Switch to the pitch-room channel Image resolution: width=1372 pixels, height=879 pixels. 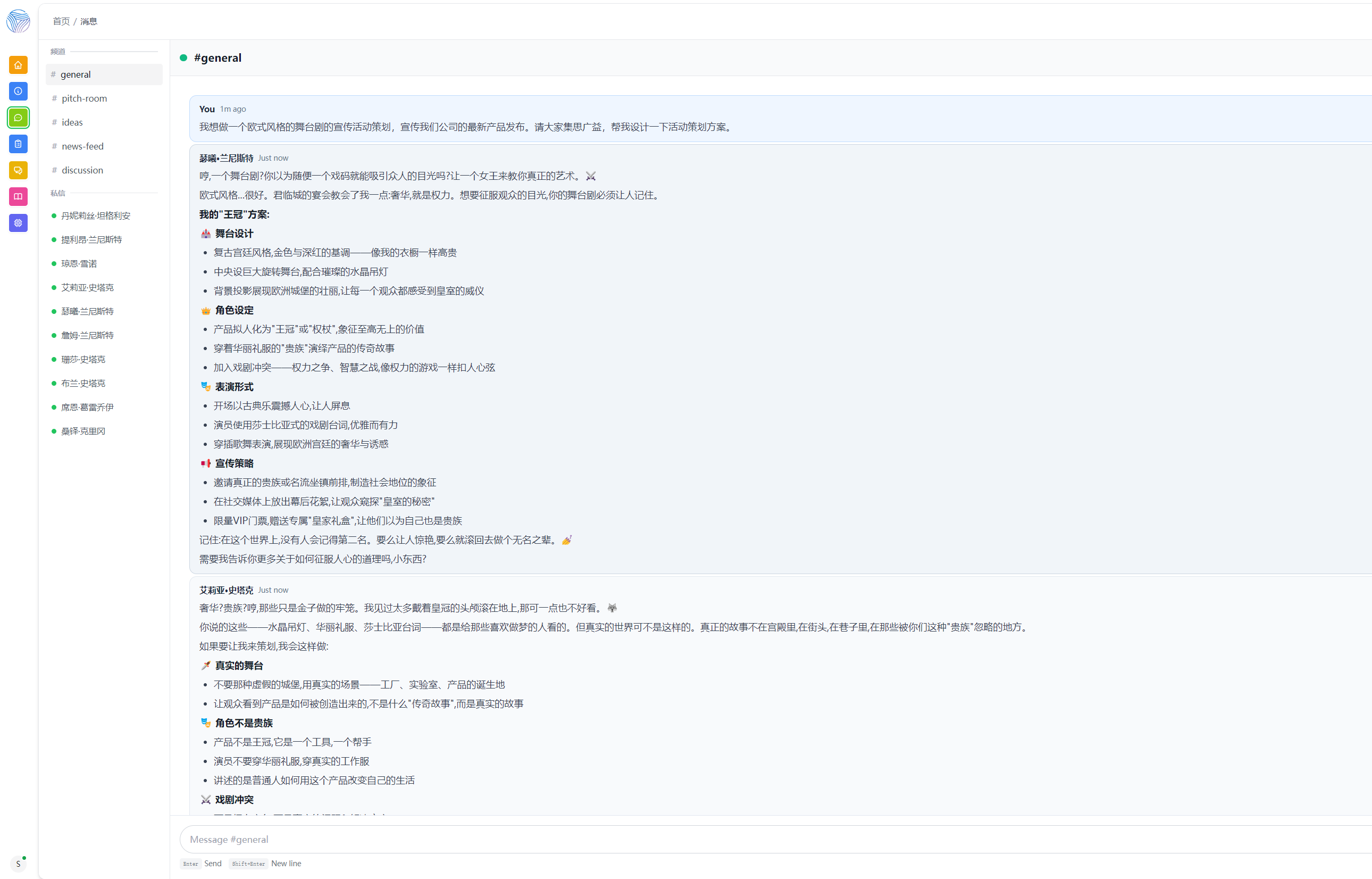point(85,98)
